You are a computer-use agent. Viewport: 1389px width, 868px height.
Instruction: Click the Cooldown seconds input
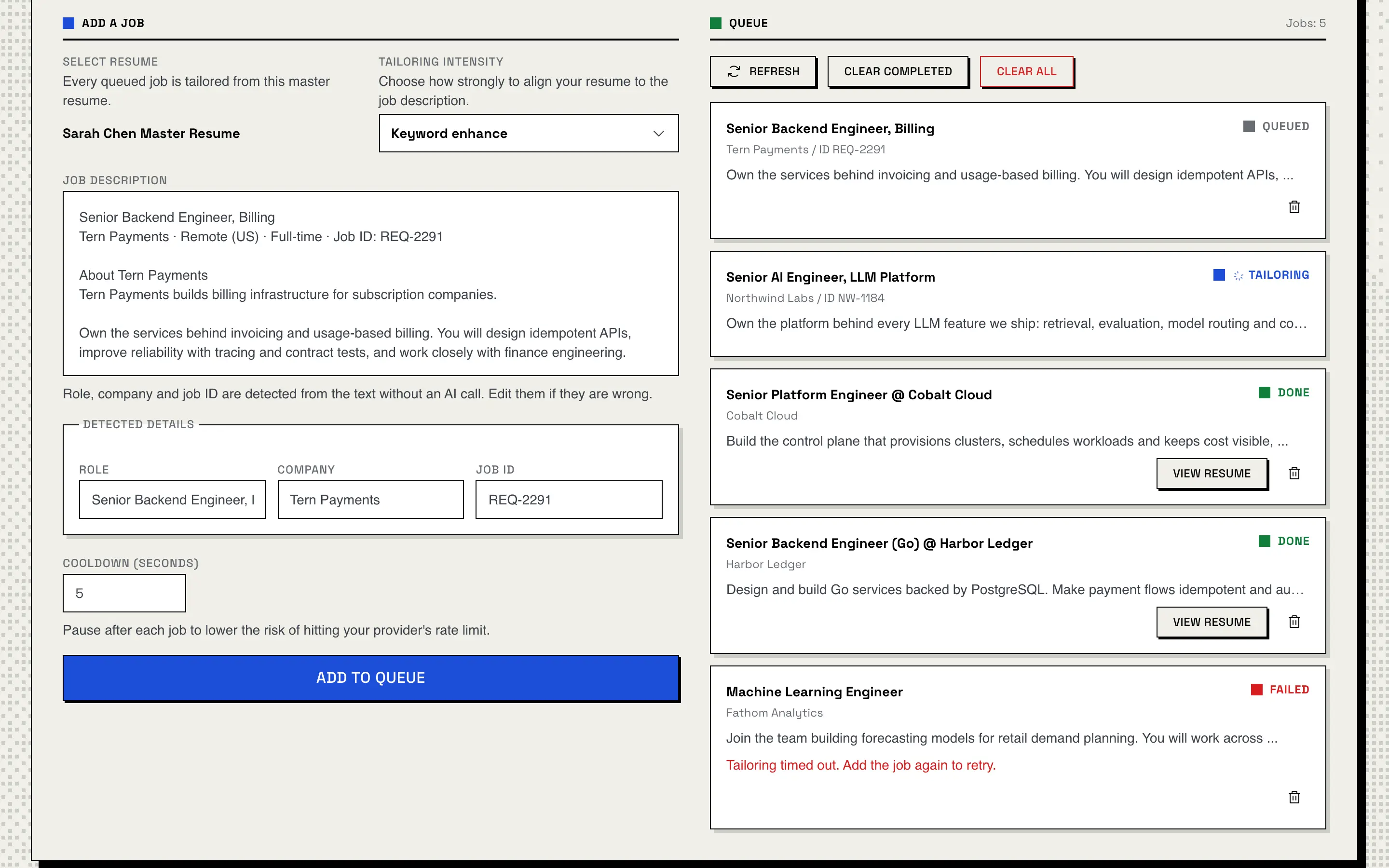click(x=124, y=593)
